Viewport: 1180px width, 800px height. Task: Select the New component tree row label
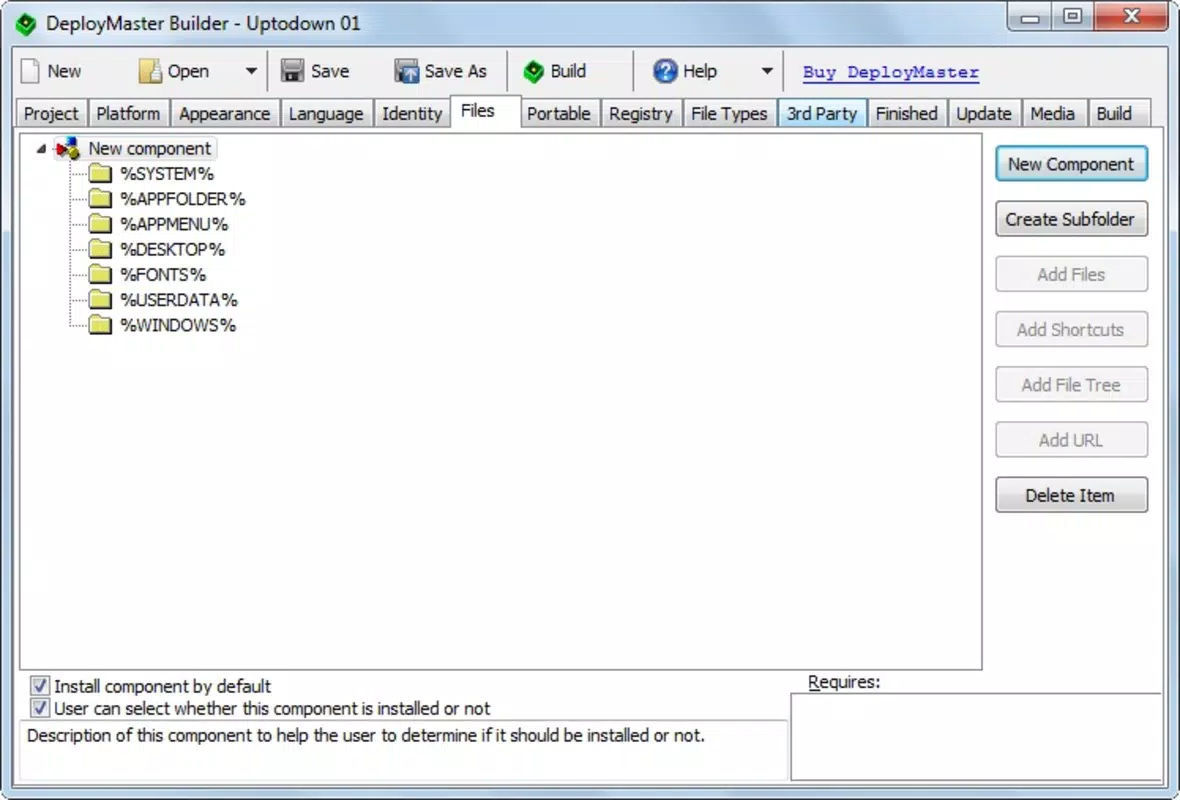point(150,148)
